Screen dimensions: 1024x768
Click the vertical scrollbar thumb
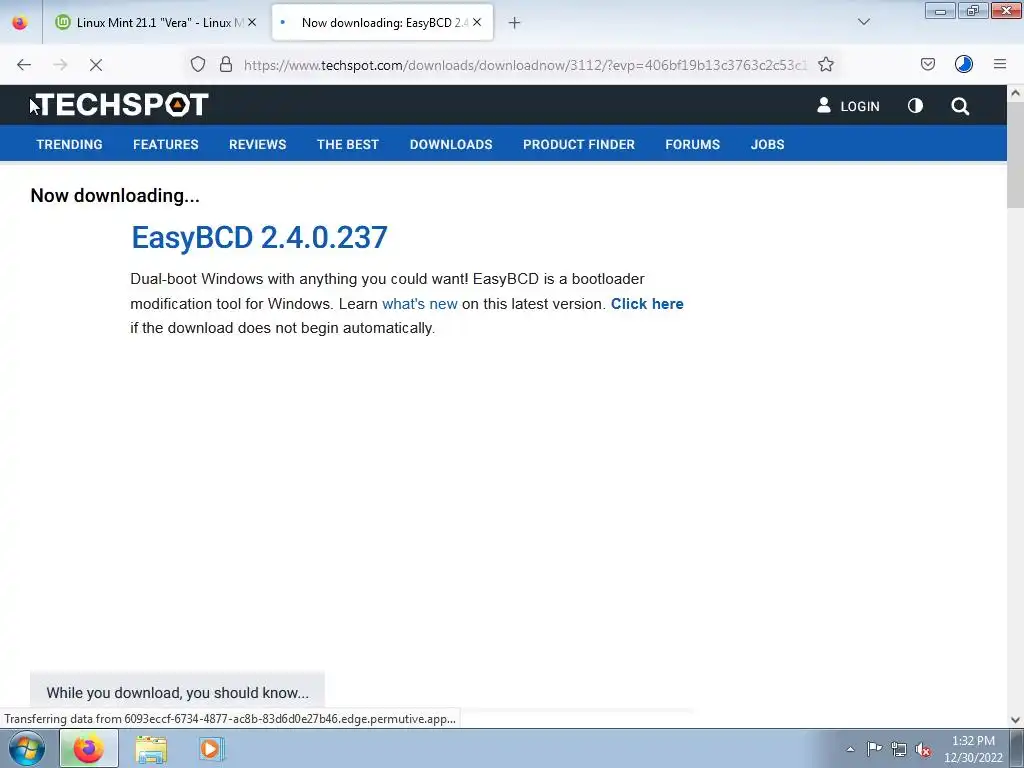click(x=1015, y=155)
